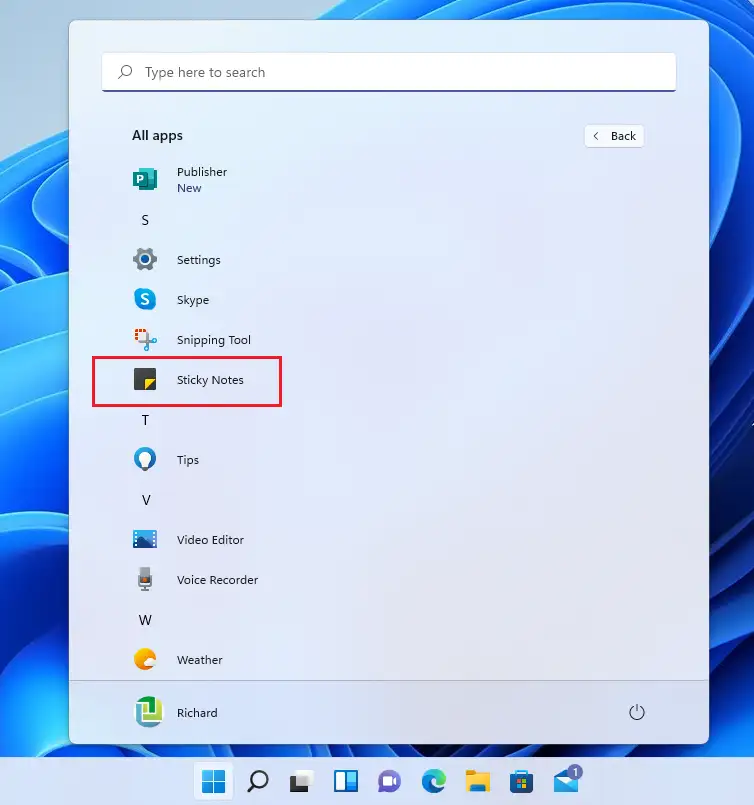
Task: Launch Video Editor from its icon
Action: pyautogui.click(x=145, y=539)
